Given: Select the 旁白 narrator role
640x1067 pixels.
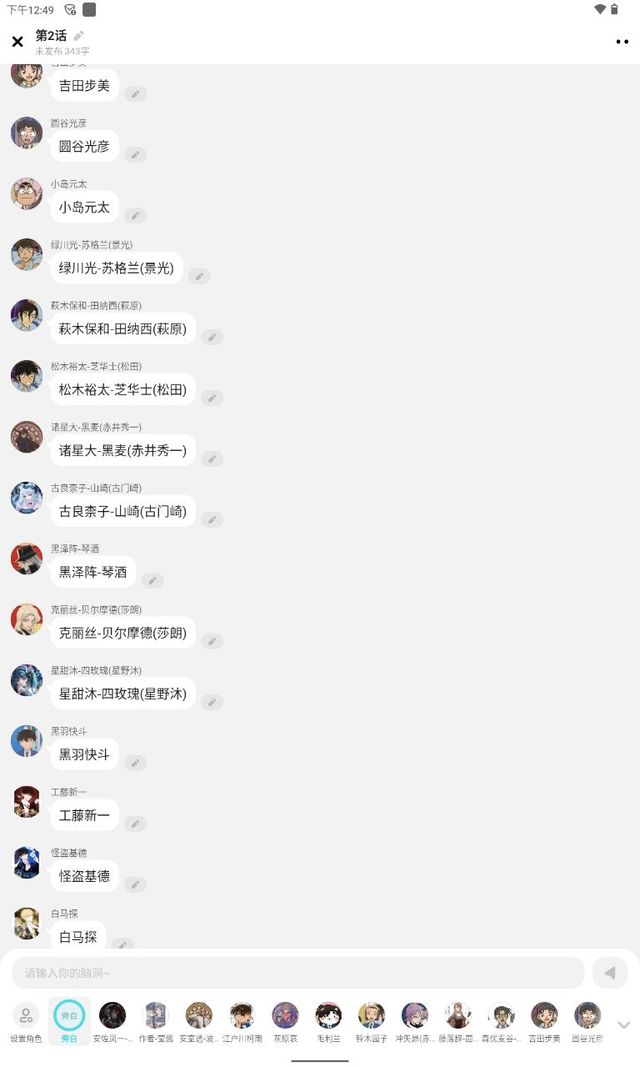Looking at the screenshot, I should tap(69, 1022).
